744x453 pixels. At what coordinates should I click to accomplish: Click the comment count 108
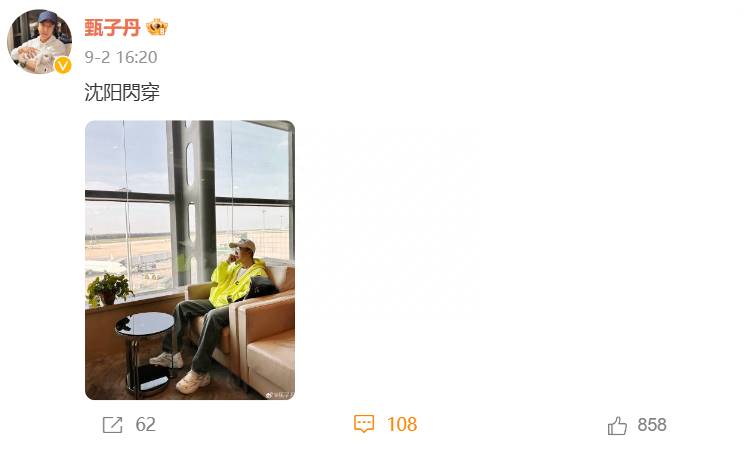click(402, 424)
